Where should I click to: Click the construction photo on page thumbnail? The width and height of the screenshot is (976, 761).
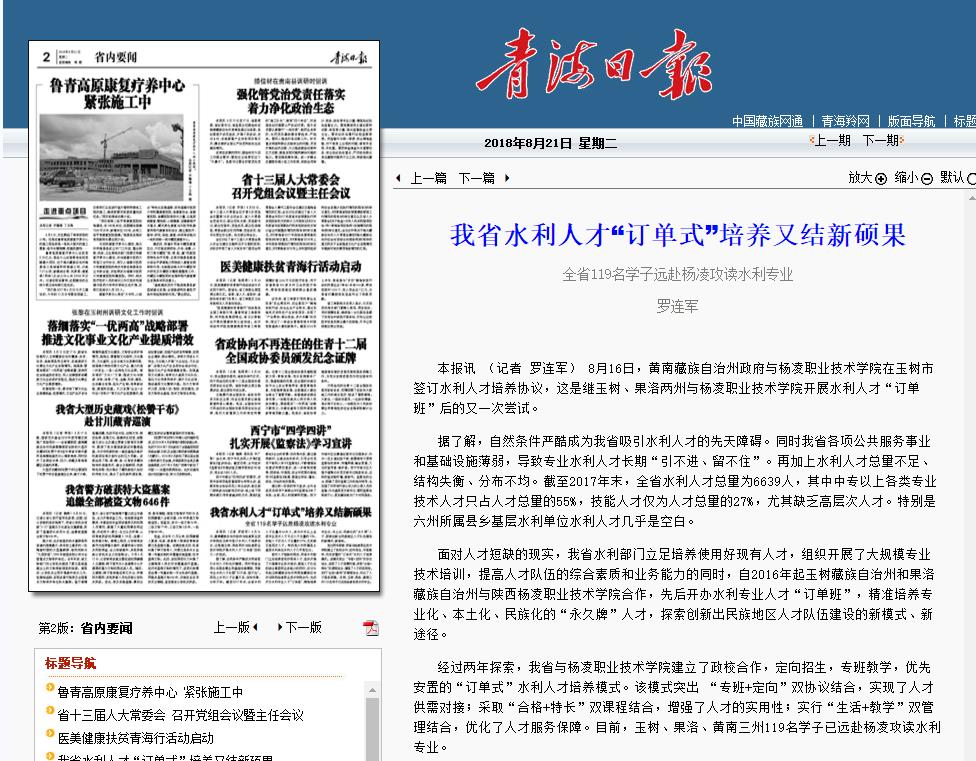point(118,158)
